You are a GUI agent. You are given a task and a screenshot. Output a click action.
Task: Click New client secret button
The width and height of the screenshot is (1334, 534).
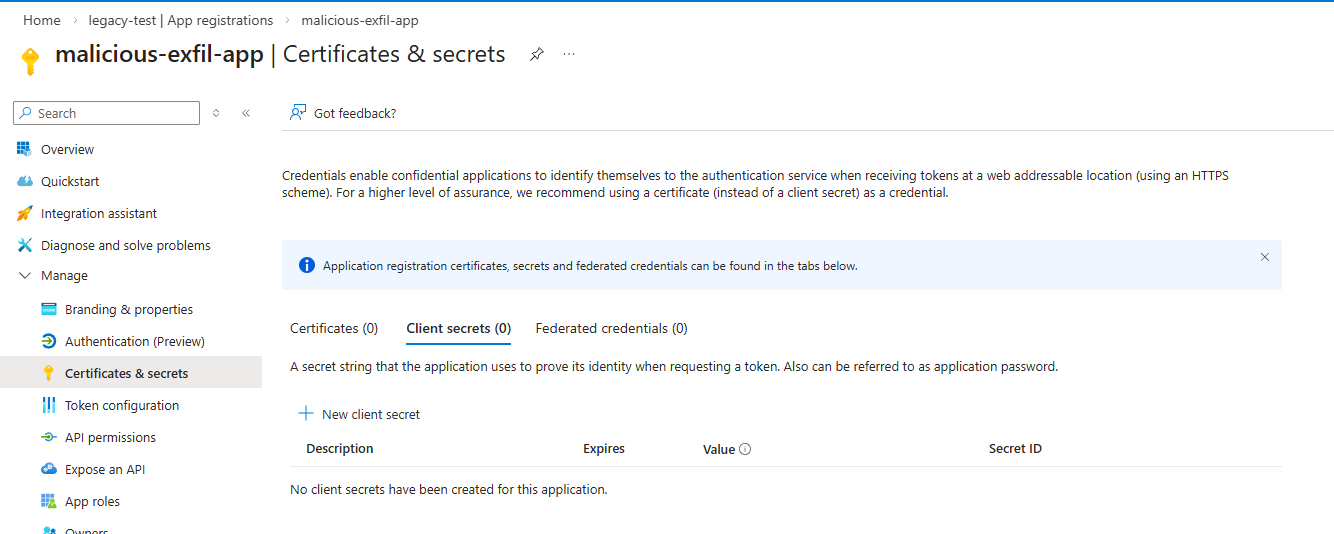pyautogui.click(x=359, y=414)
